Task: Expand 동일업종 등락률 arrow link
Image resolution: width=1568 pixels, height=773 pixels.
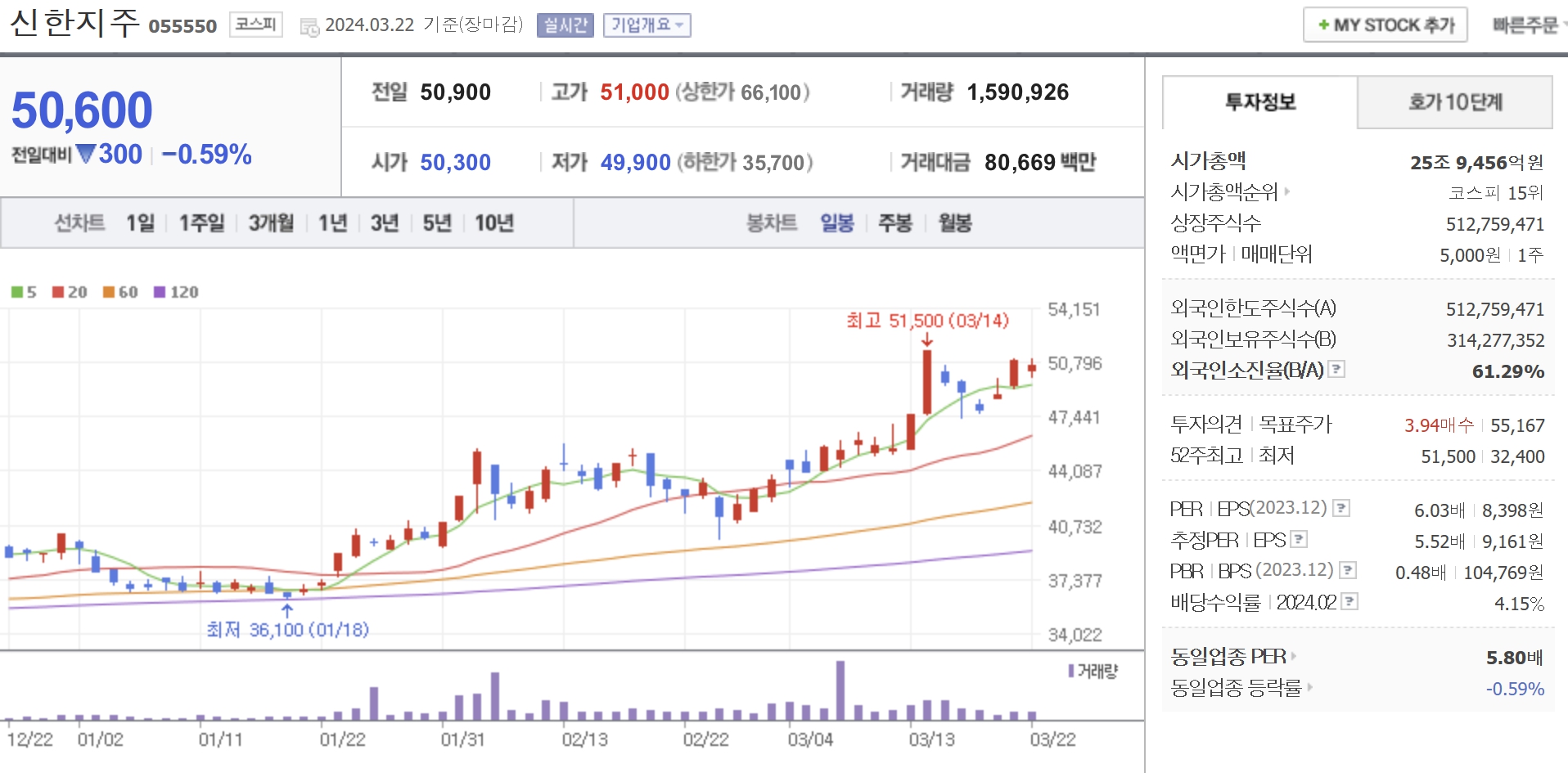Action: tap(1309, 687)
